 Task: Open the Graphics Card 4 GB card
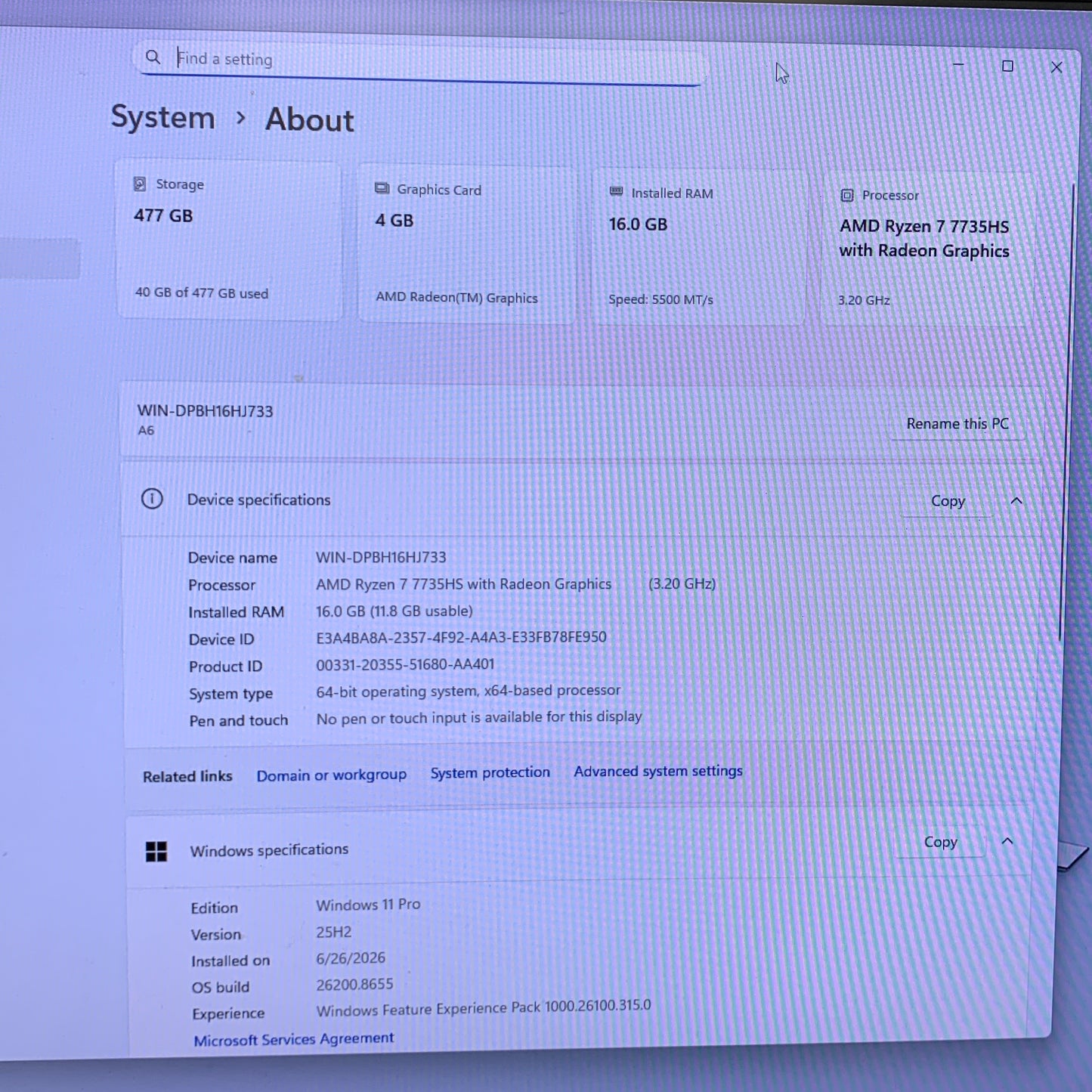tap(466, 245)
